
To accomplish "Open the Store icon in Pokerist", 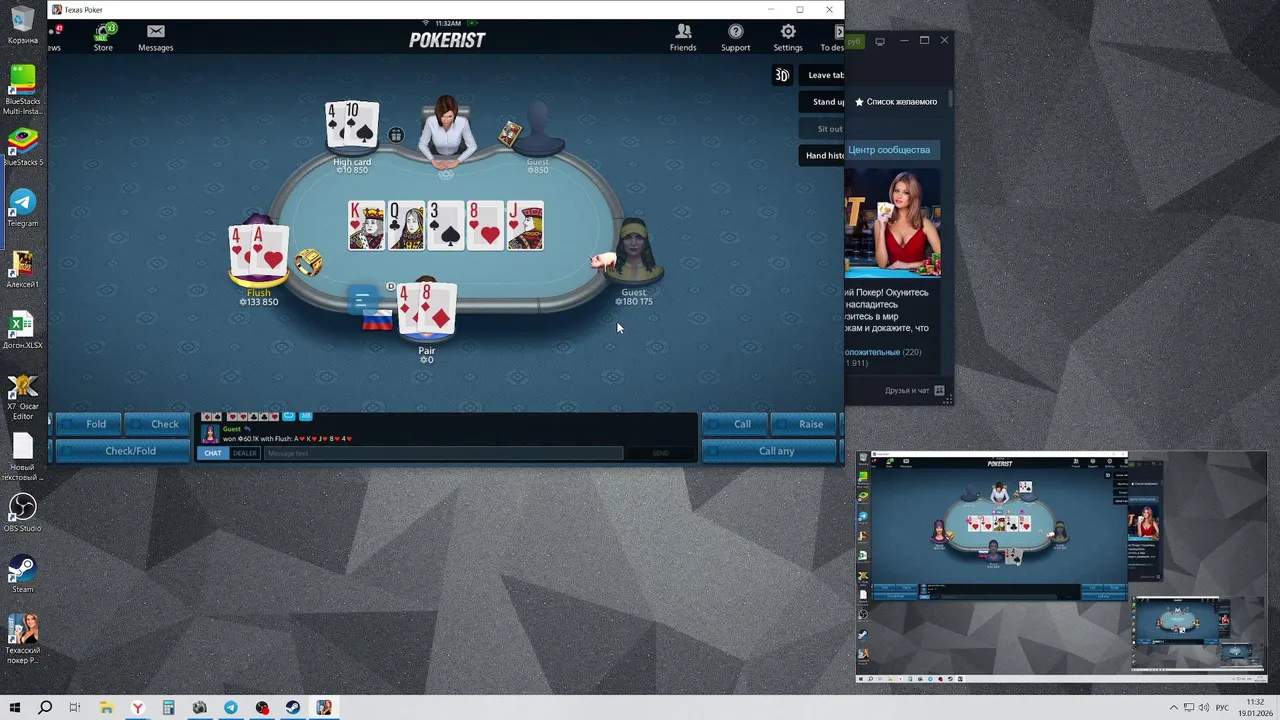I will 103,37.
